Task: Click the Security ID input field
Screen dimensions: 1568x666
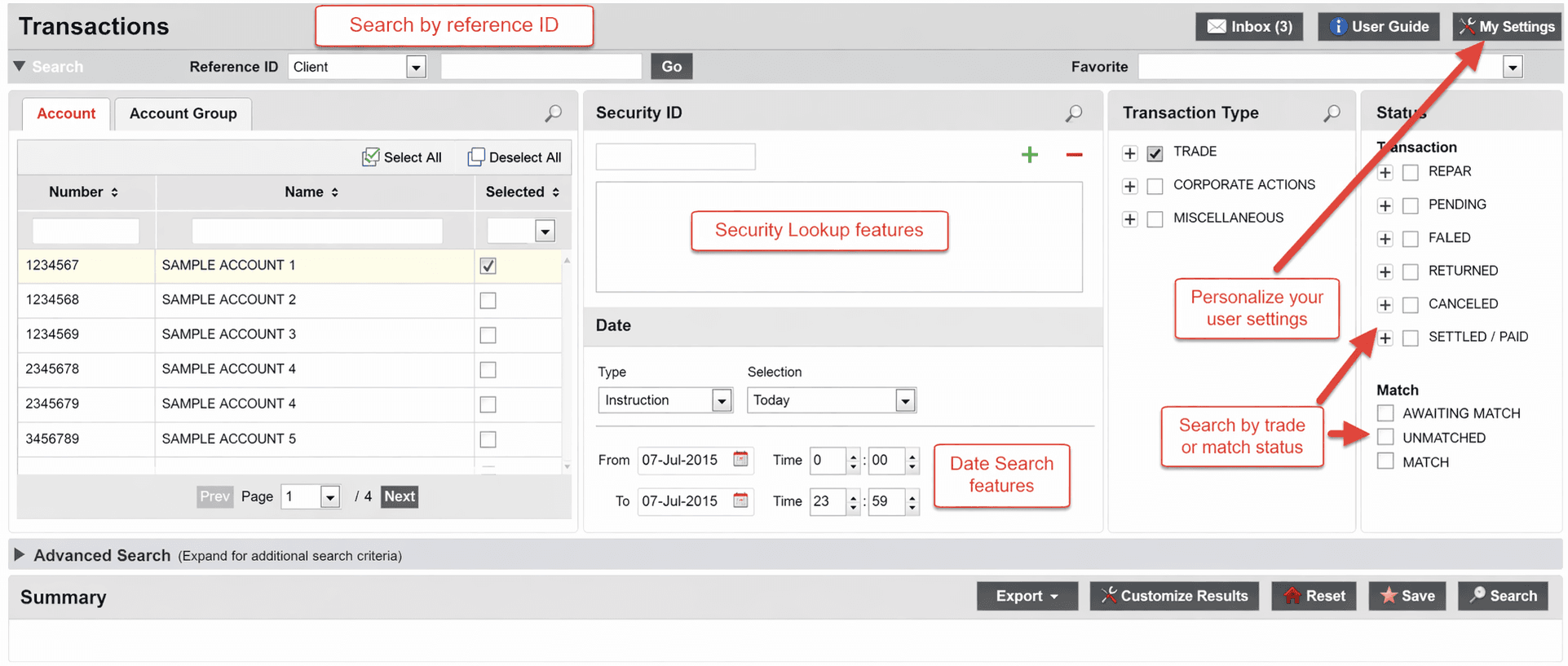Action: 675,156
